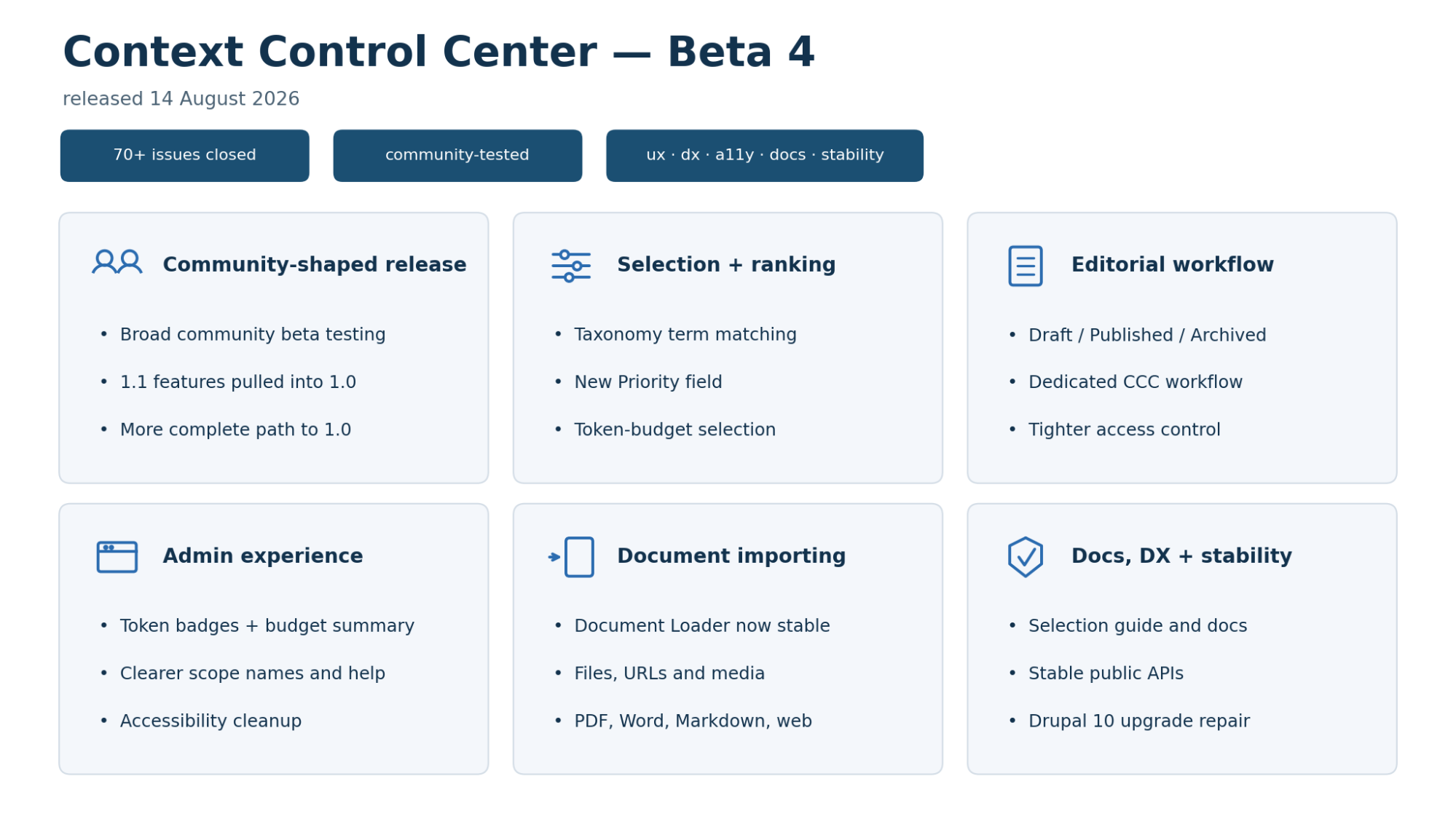1456x819 pixels.
Task: Click 'Selection guide and docs'
Action: 1138,626
